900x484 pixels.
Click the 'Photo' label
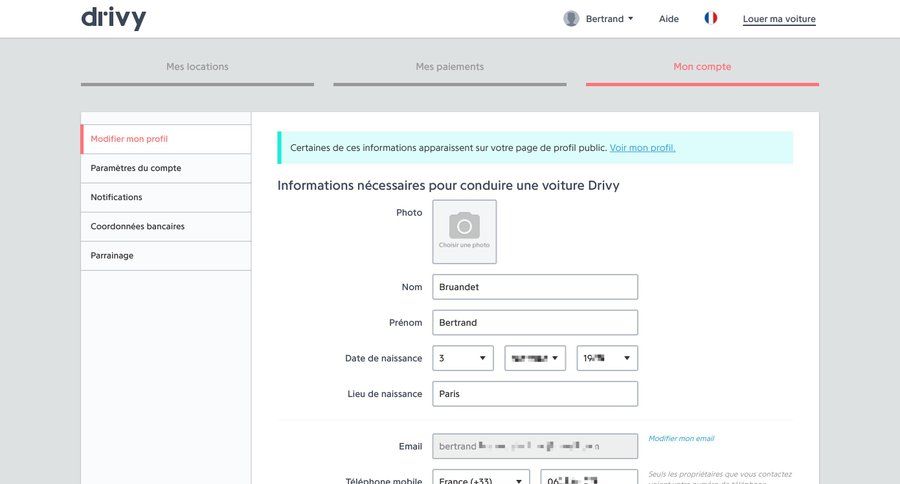tap(409, 212)
